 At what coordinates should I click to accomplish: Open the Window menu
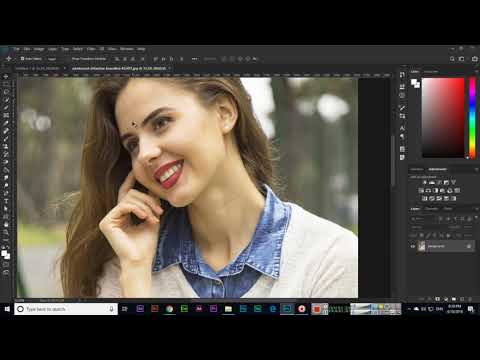coord(127,49)
